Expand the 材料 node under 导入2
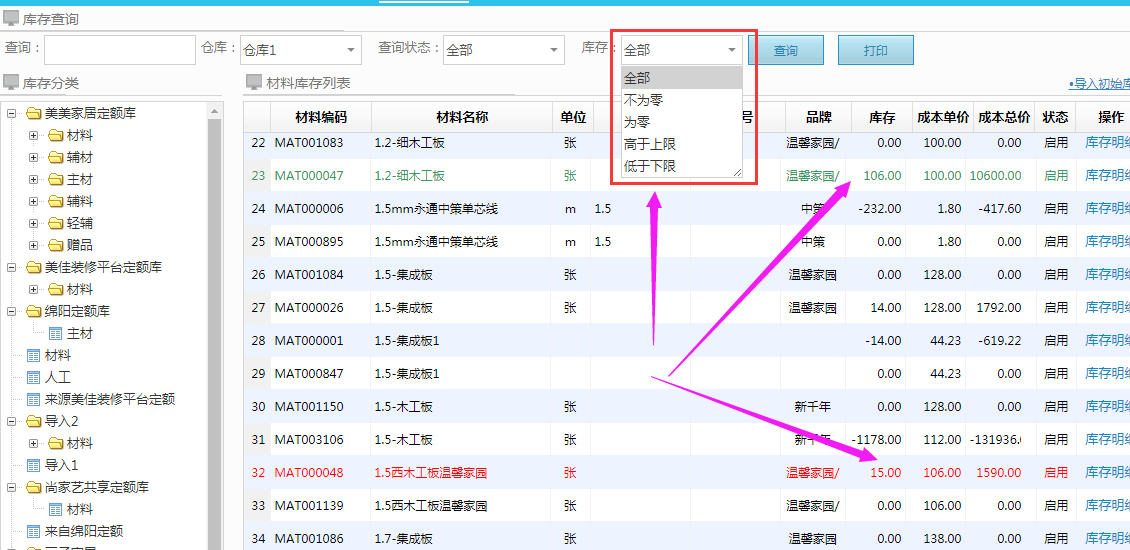1130x550 pixels. point(34,443)
